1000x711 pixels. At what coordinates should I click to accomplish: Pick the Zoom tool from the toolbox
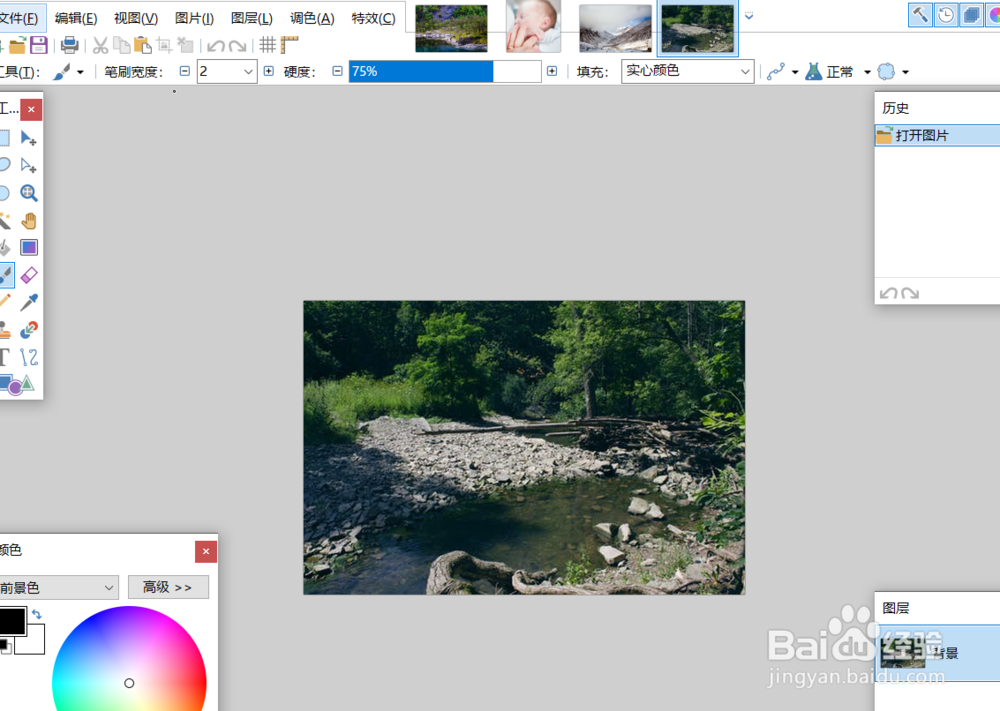tap(29, 192)
